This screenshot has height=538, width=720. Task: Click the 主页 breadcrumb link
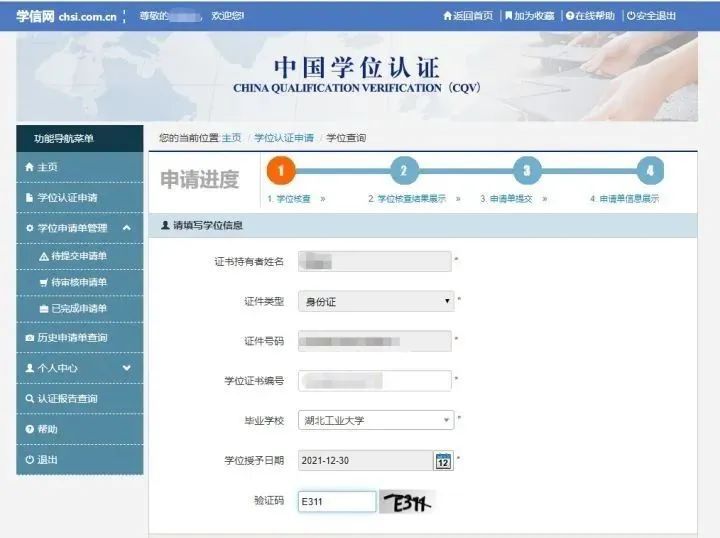(231, 138)
